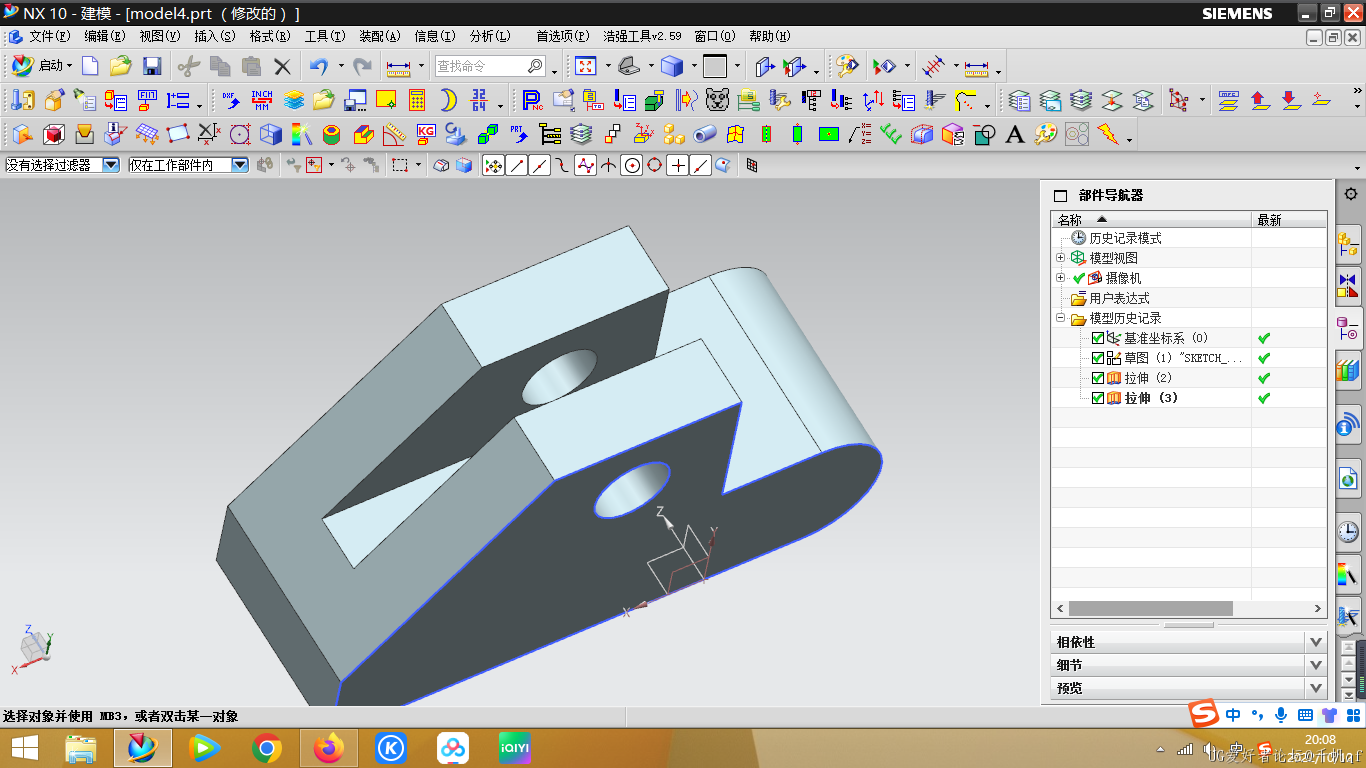The width and height of the screenshot is (1366, 768).
Task: Click the resource bar settings gear icon
Action: pyautogui.click(x=1351, y=194)
